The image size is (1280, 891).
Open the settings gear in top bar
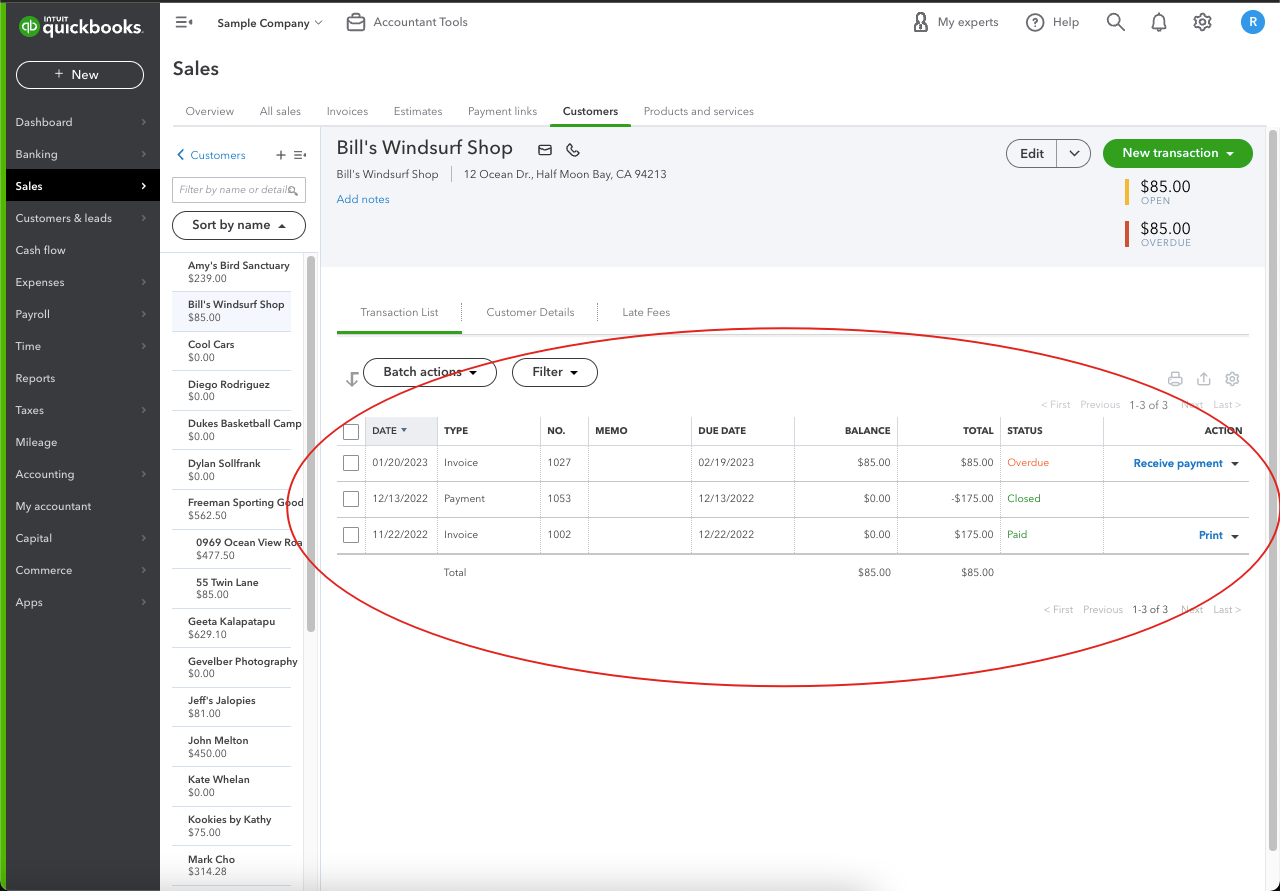click(1202, 22)
